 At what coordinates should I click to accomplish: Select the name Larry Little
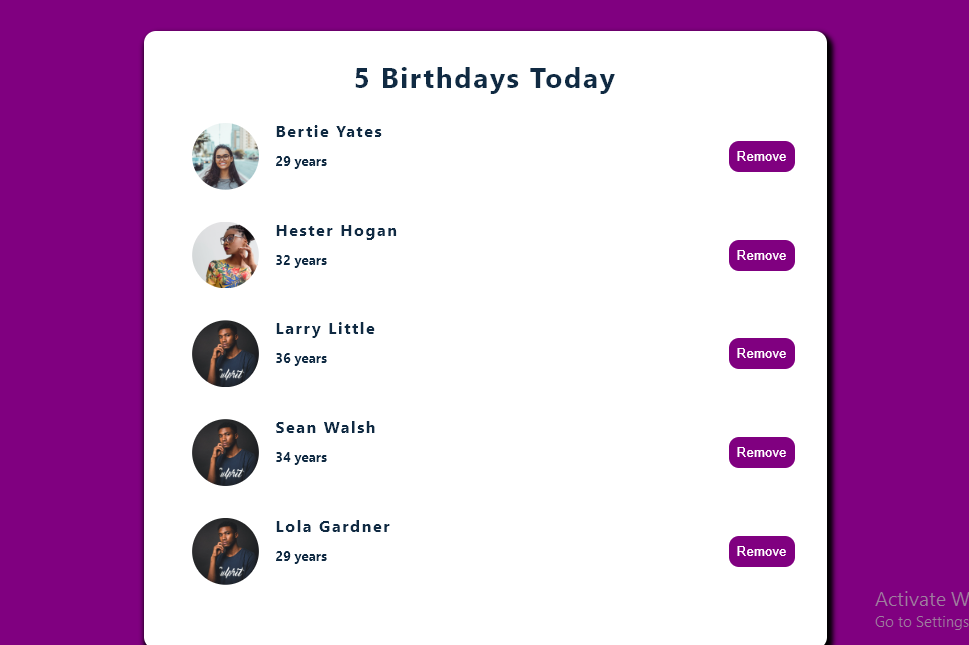tap(325, 328)
